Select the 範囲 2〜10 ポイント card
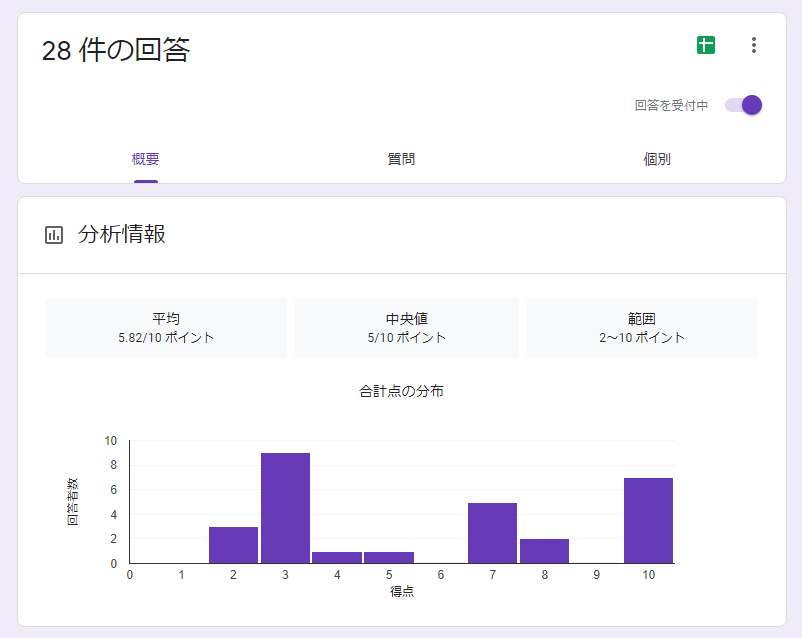802x638 pixels. [642, 328]
